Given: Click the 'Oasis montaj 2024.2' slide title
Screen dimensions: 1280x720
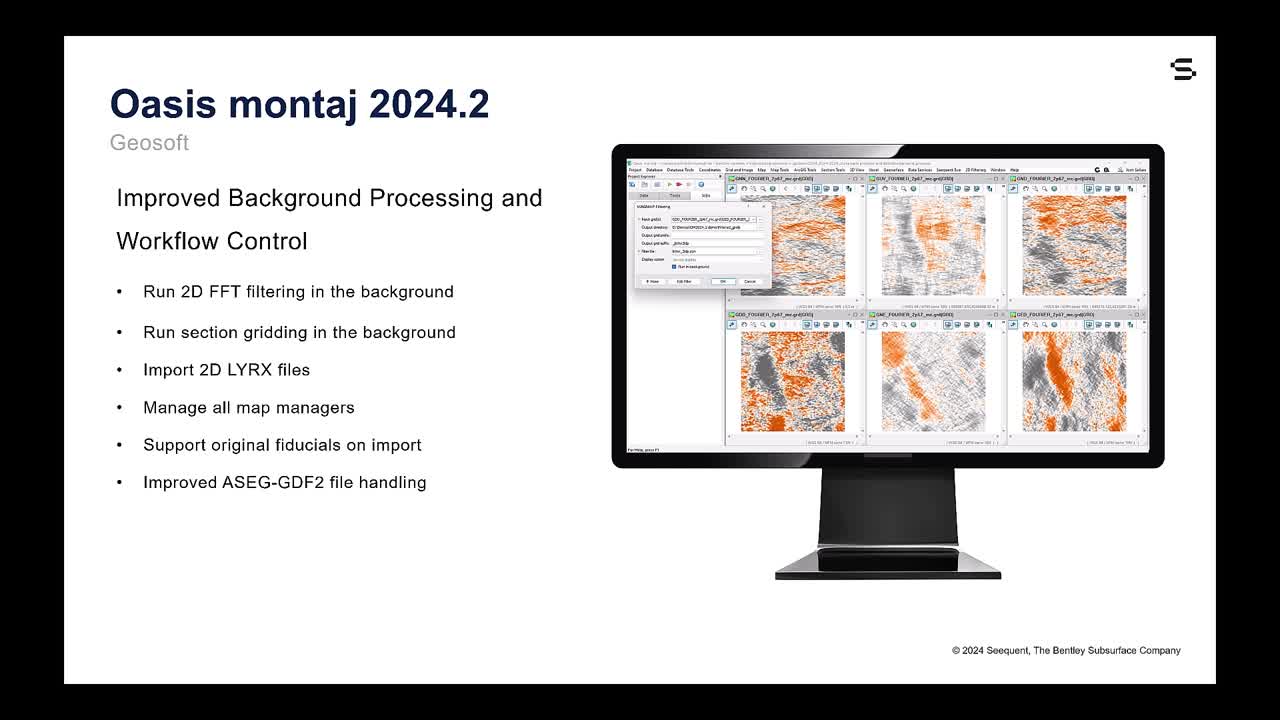Looking at the screenshot, I should pyautogui.click(x=299, y=104).
